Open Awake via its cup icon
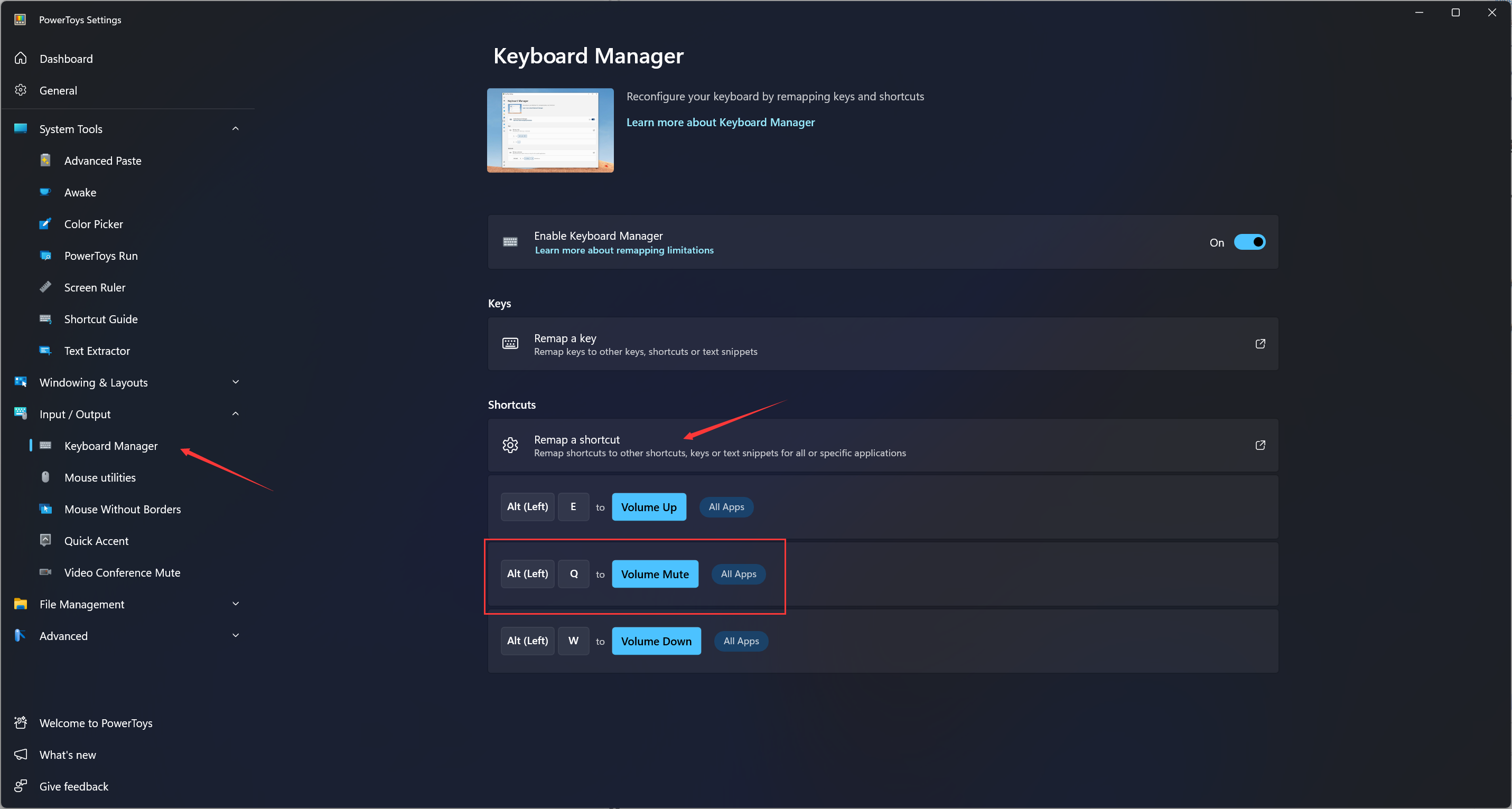Image resolution: width=1512 pixels, height=809 pixels. point(45,192)
